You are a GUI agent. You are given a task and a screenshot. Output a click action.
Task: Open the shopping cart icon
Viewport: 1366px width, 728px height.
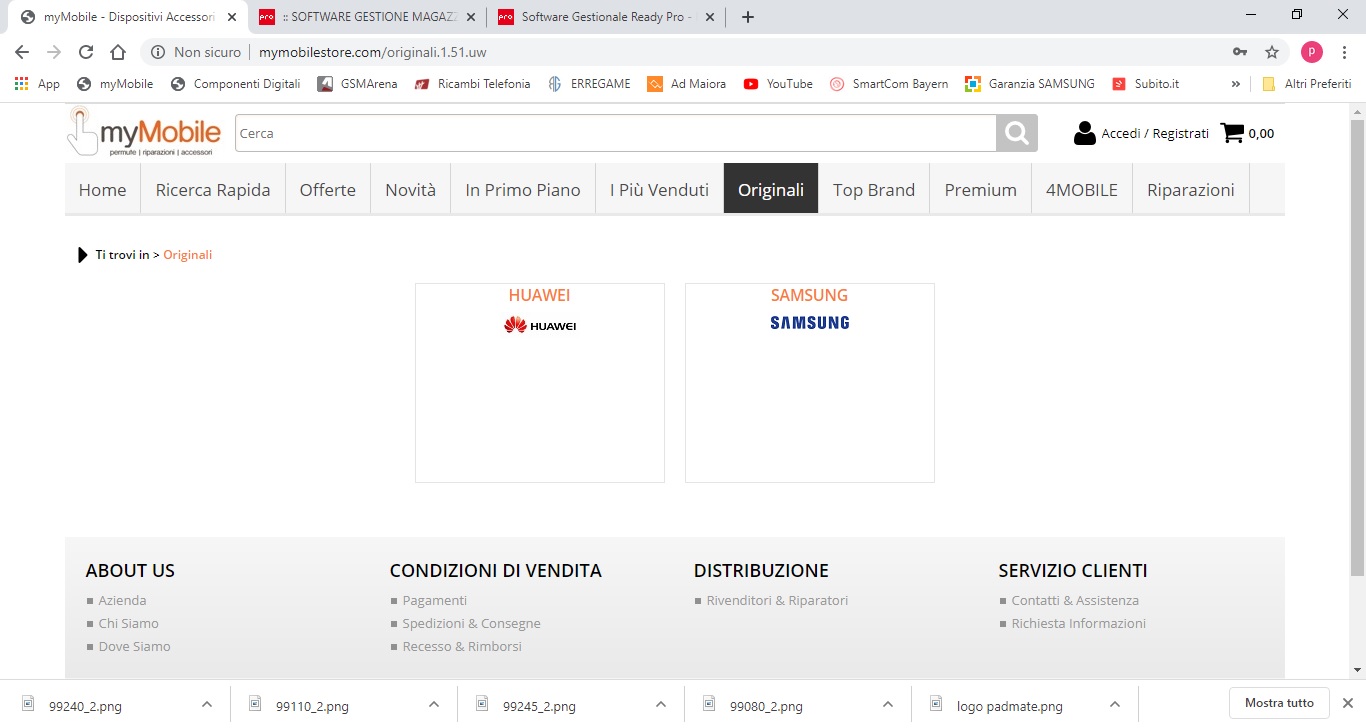[x=1232, y=133]
